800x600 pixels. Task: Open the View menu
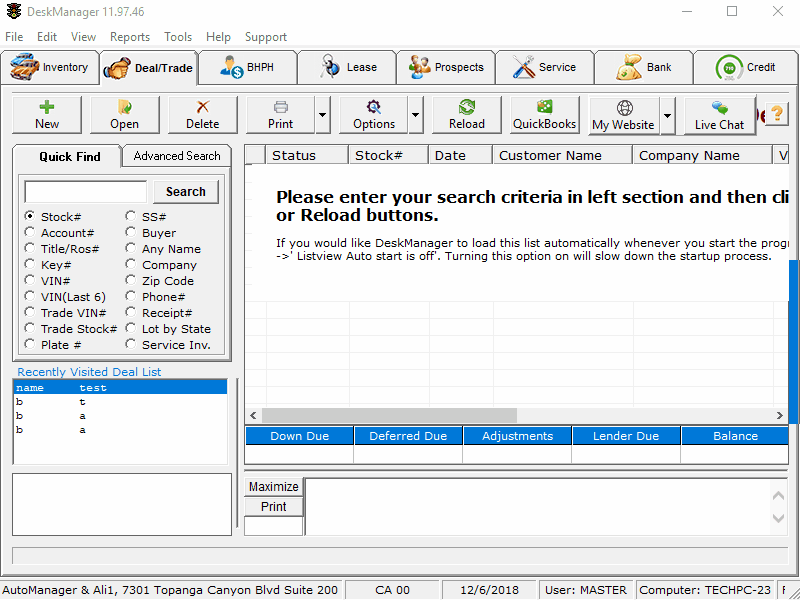[x=83, y=37]
